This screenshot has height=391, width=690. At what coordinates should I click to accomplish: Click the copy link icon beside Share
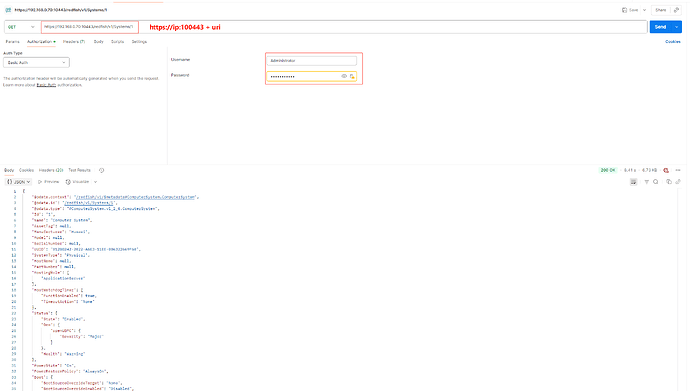[676, 10]
